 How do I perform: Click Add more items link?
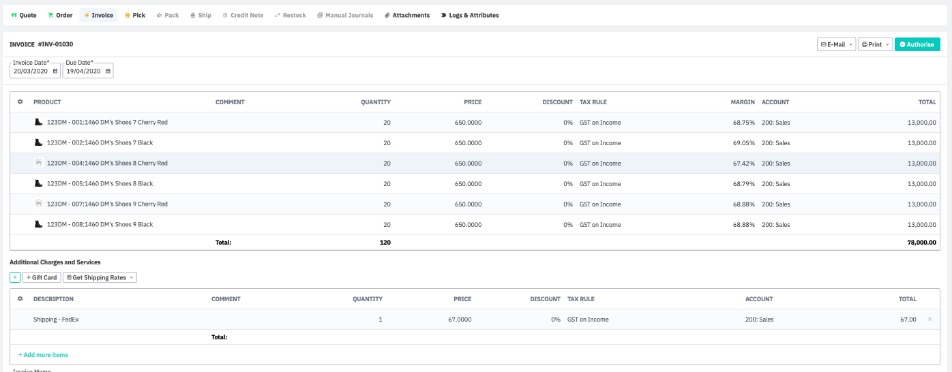42,354
